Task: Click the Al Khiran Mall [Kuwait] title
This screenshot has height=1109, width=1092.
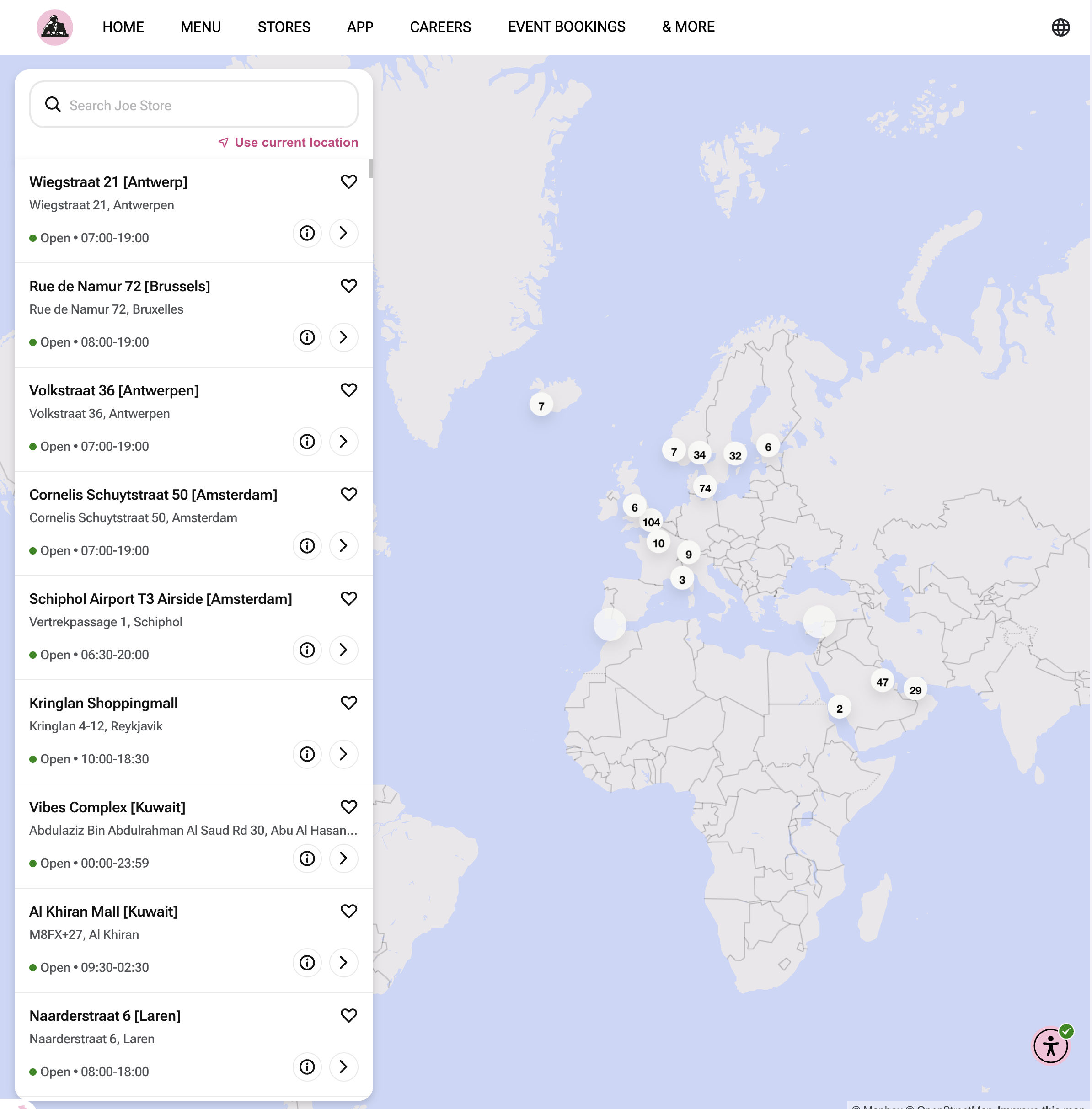Action: (104, 912)
